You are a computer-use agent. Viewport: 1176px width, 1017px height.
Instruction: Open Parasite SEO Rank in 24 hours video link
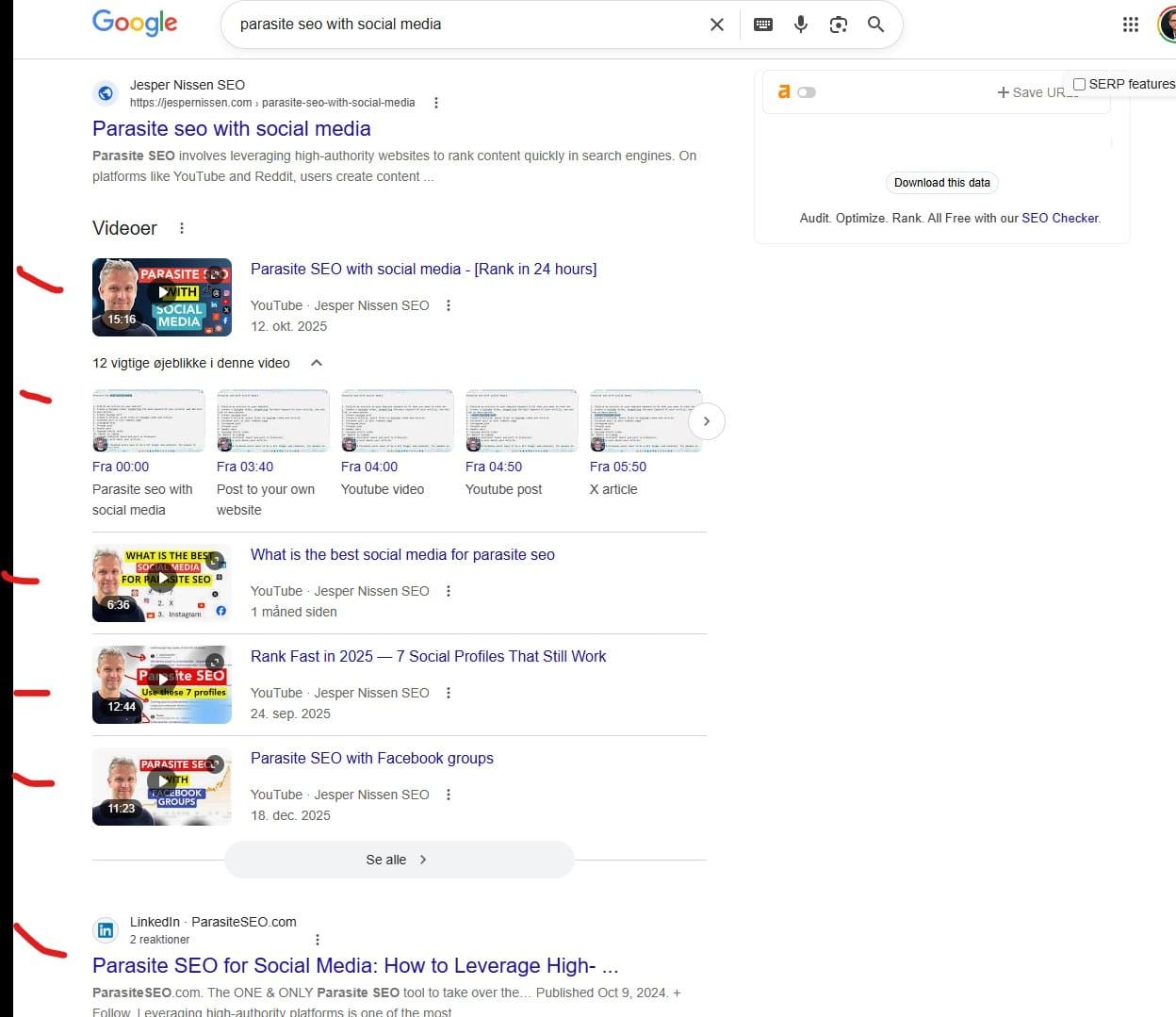423,269
